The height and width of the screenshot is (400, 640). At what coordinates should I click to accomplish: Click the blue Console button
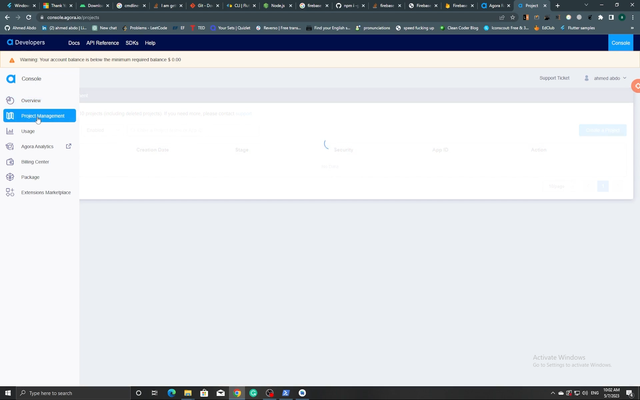point(620,43)
